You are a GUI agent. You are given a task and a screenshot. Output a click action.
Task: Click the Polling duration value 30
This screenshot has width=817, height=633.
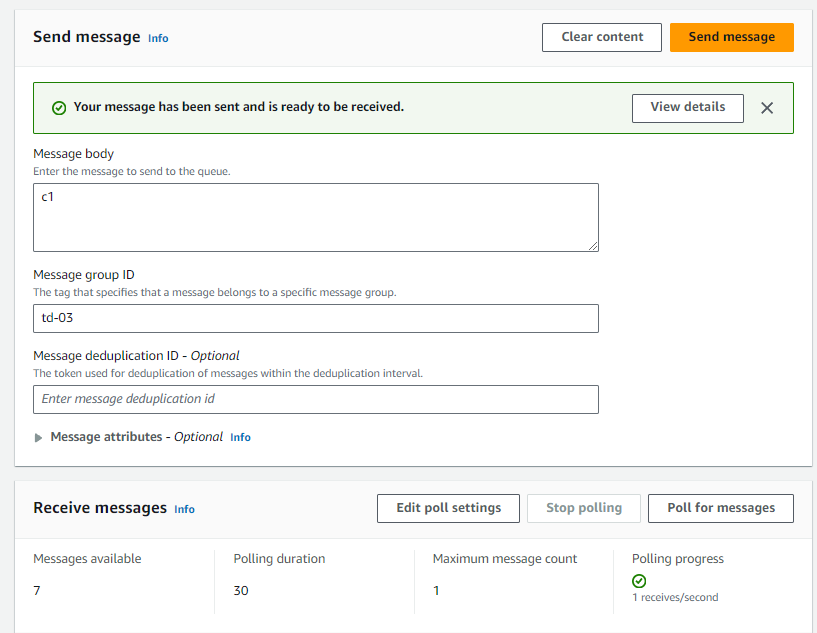[x=241, y=591]
